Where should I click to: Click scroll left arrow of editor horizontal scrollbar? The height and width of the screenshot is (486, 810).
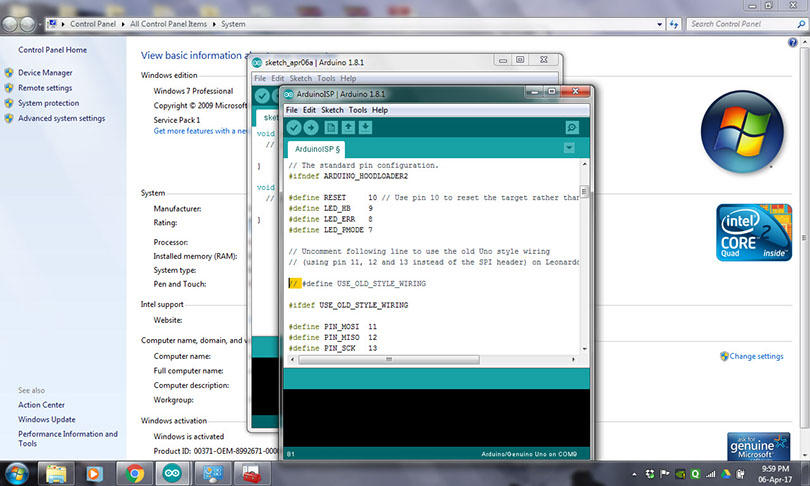tap(293, 359)
